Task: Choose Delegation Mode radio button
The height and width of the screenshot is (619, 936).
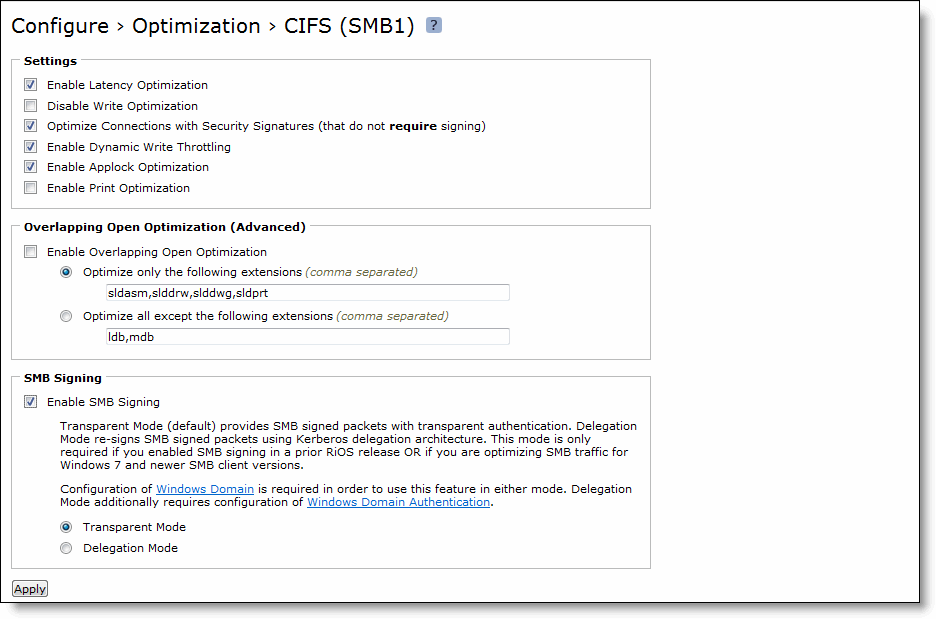Action: pos(67,548)
